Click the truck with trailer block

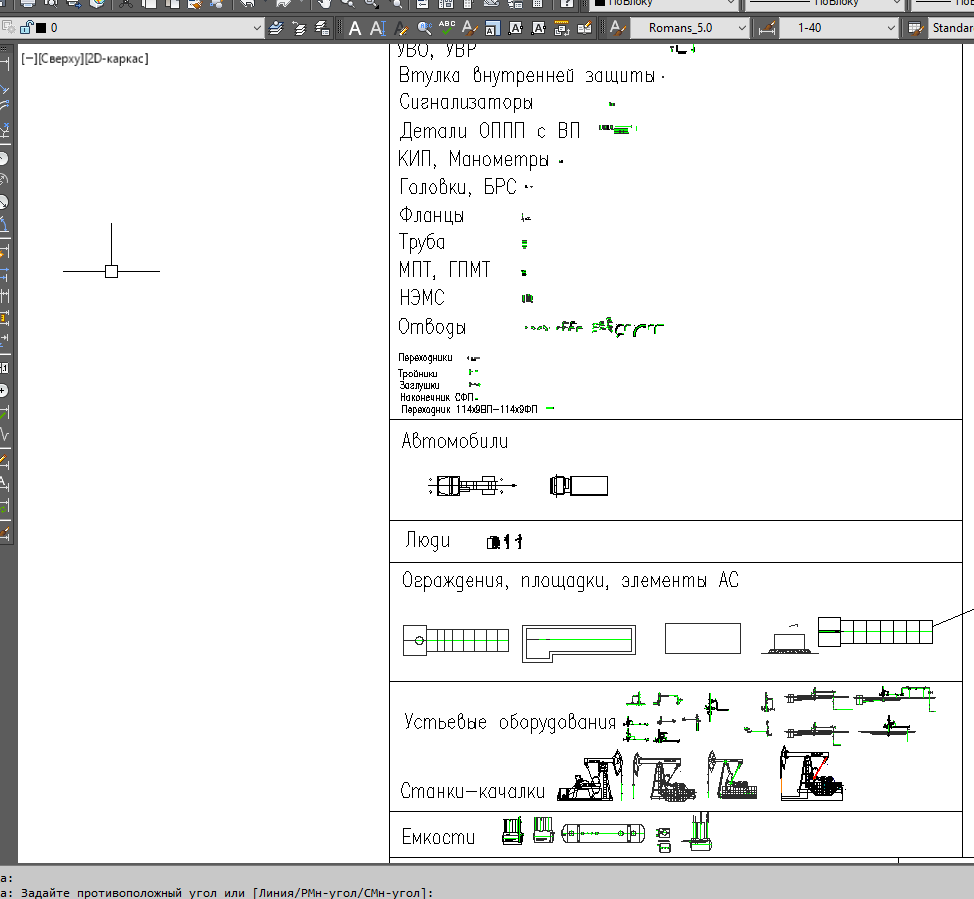click(x=472, y=485)
